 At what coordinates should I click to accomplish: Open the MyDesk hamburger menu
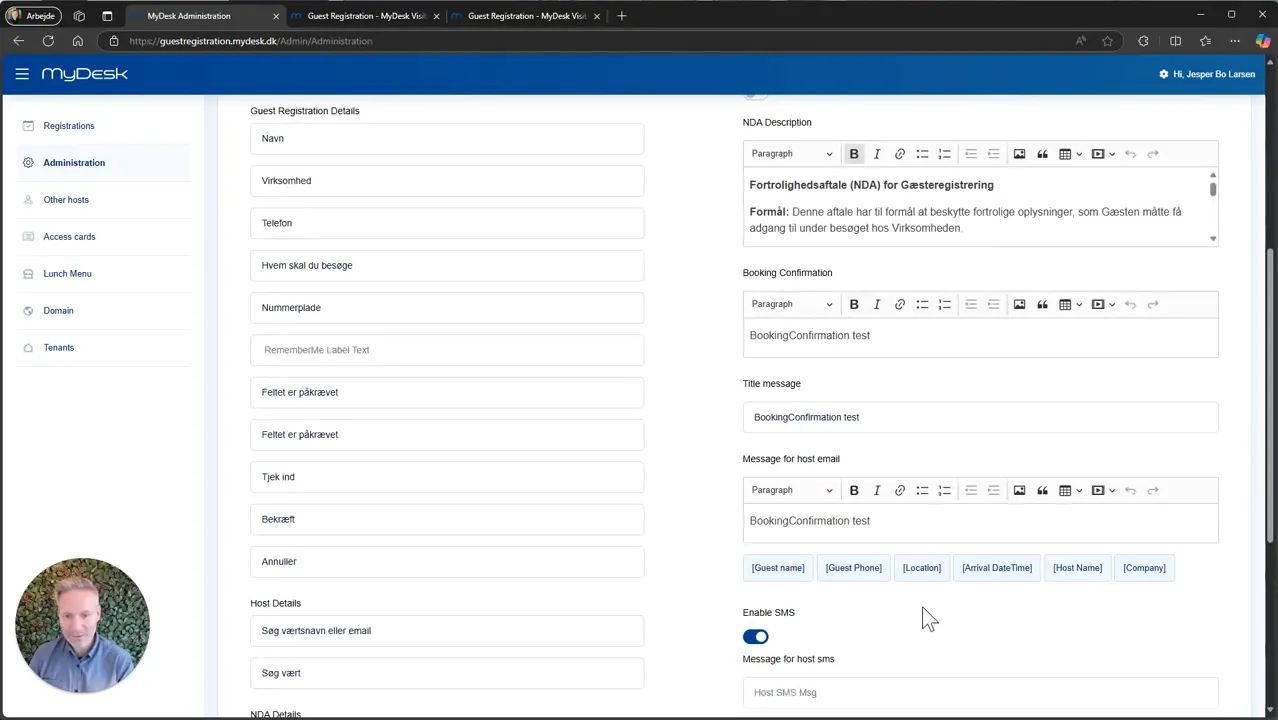click(x=22, y=74)
